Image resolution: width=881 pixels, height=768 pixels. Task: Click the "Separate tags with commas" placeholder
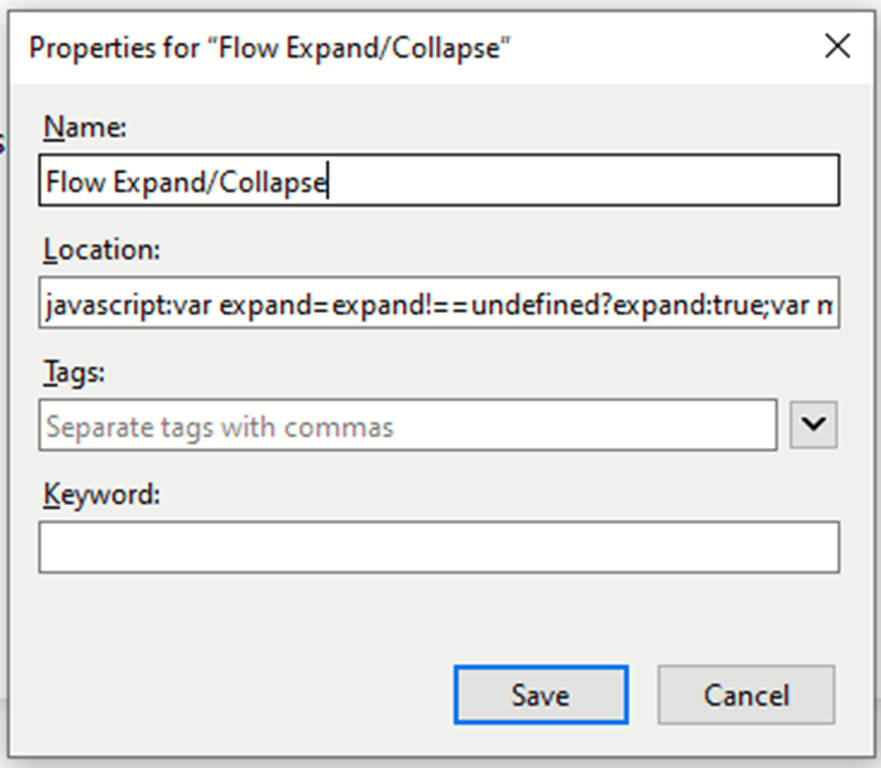click(220, 427)
